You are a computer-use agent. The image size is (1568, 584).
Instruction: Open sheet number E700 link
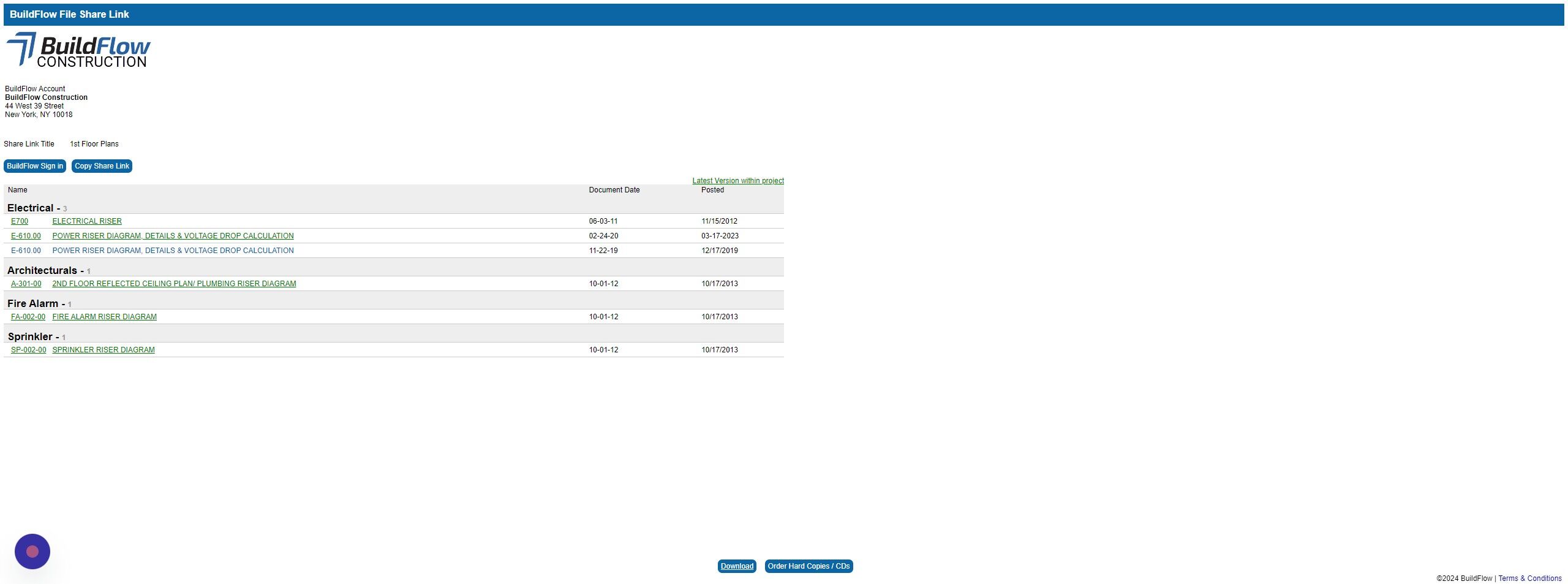[x=20, y=221]
